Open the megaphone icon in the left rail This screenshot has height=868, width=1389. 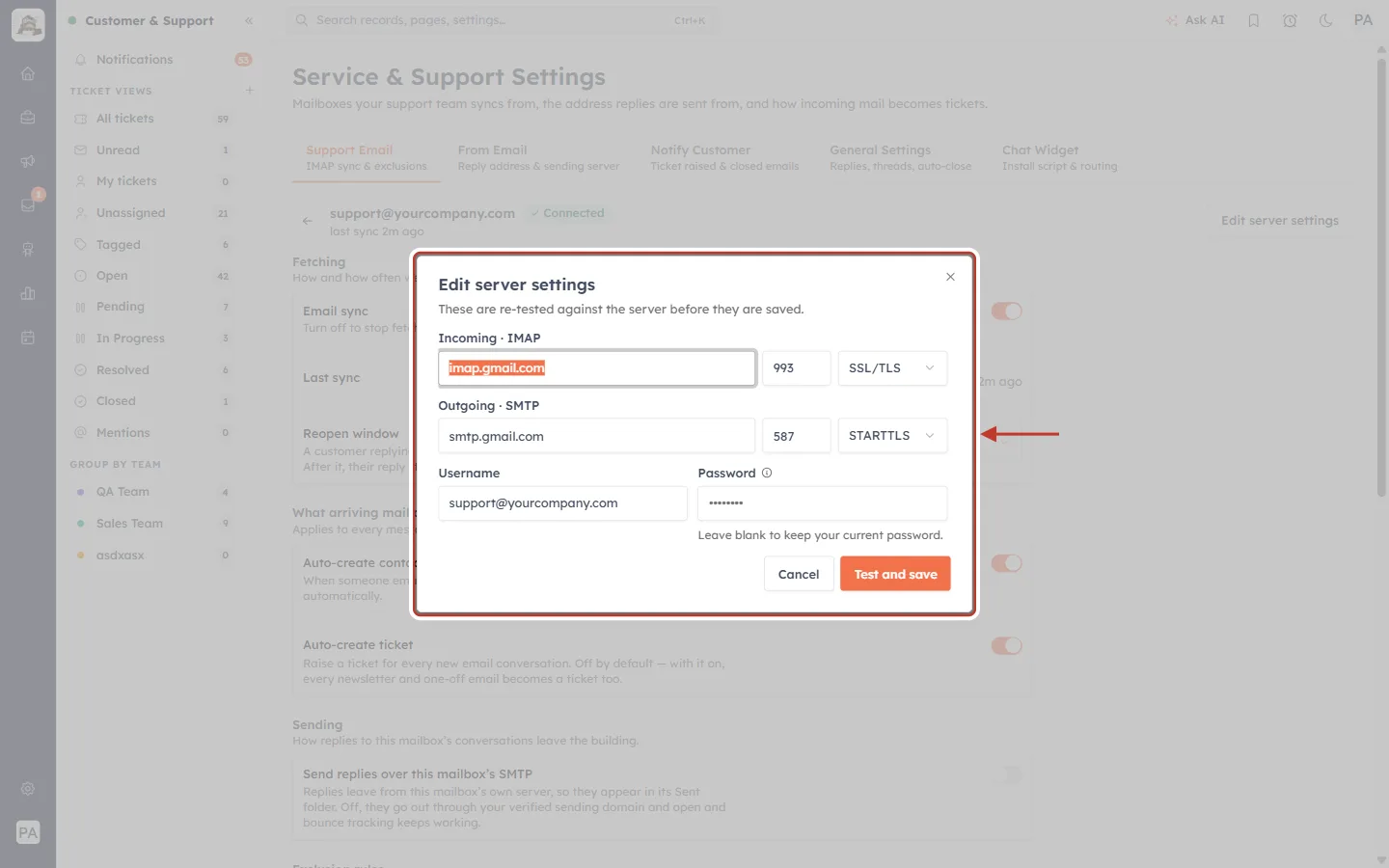(x=28, y=162)
